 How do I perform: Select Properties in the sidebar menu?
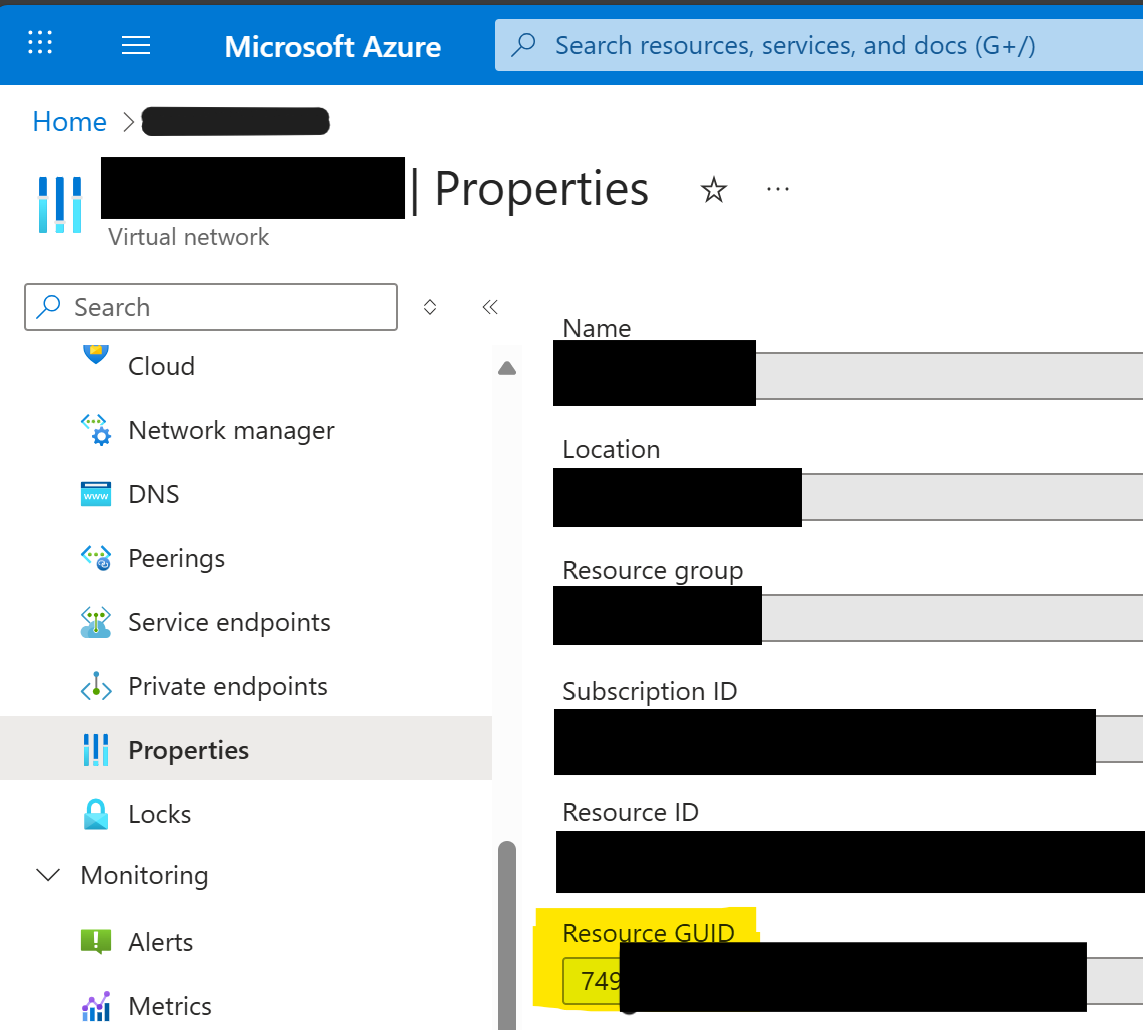coord(189,750)
